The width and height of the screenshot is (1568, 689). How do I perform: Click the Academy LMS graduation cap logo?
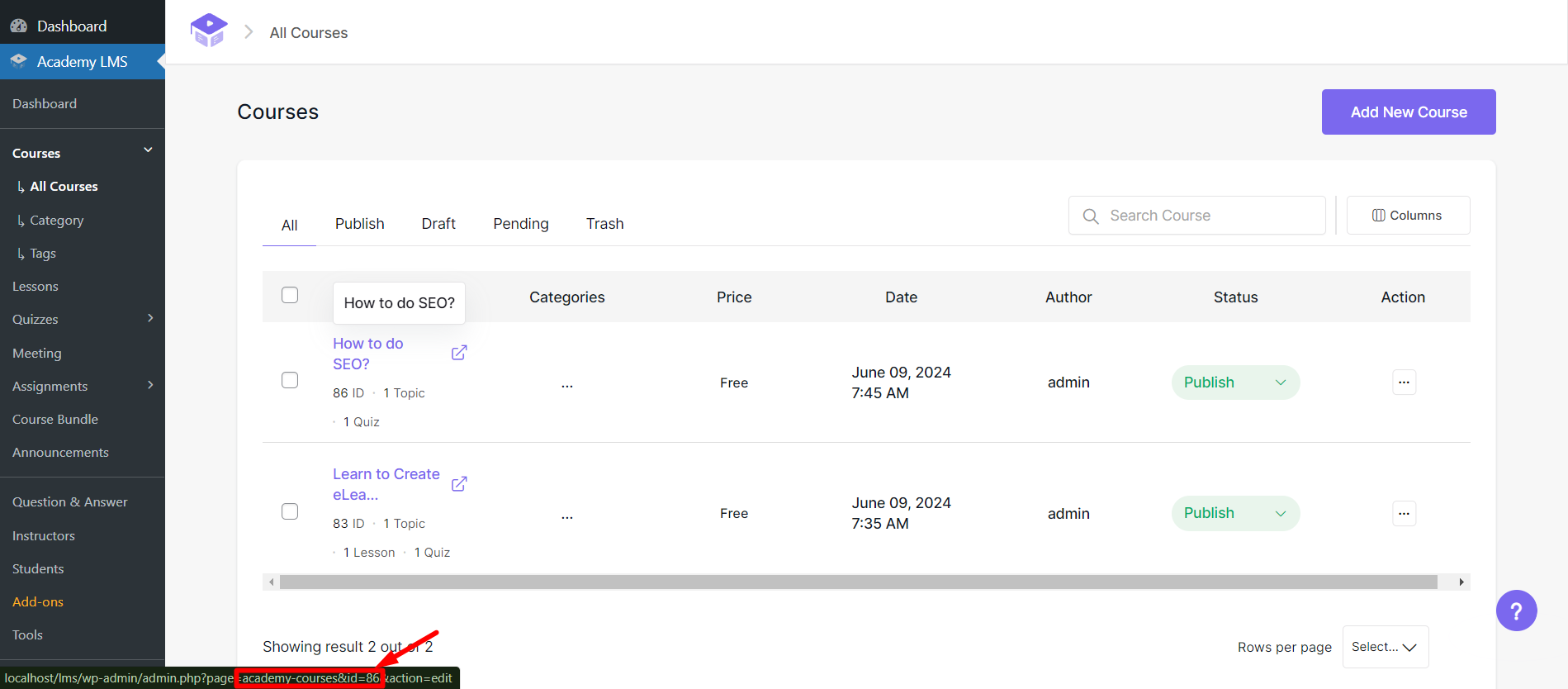pos(209,31)
